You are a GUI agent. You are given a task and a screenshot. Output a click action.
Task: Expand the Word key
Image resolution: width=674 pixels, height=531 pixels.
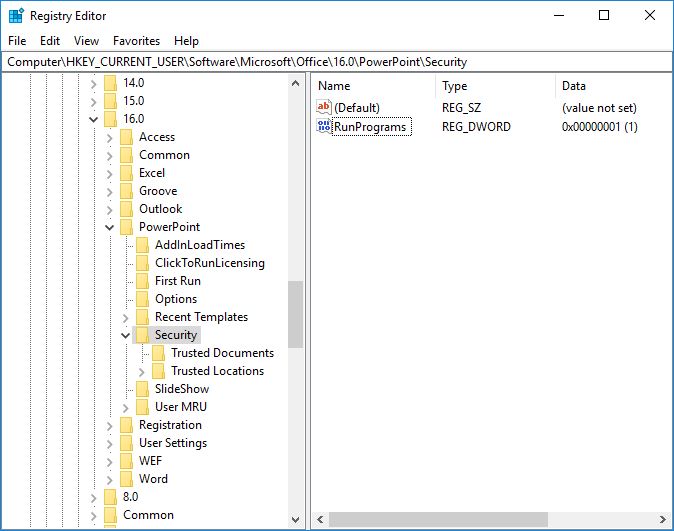click(x=110, y=480)
